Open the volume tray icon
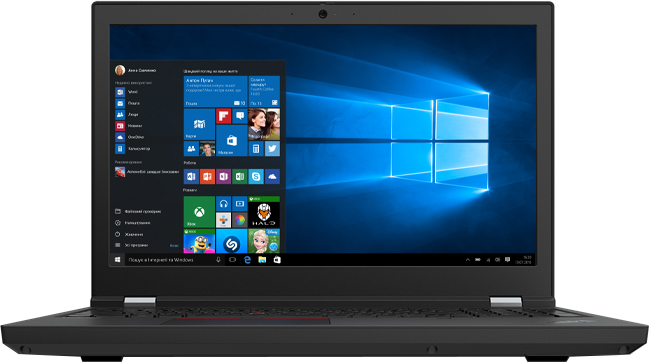 click(497, 260)
